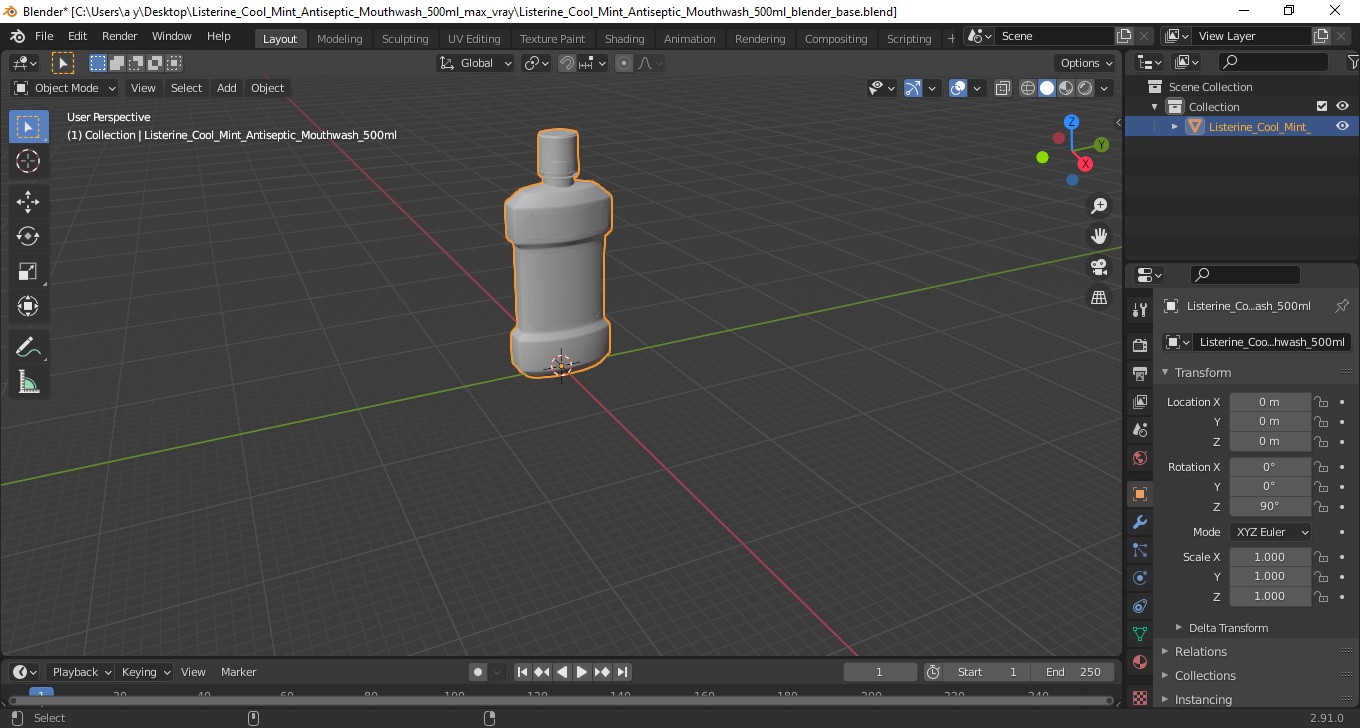Open XYZ Euler rotation mode dropdown

coord(1270,532)
